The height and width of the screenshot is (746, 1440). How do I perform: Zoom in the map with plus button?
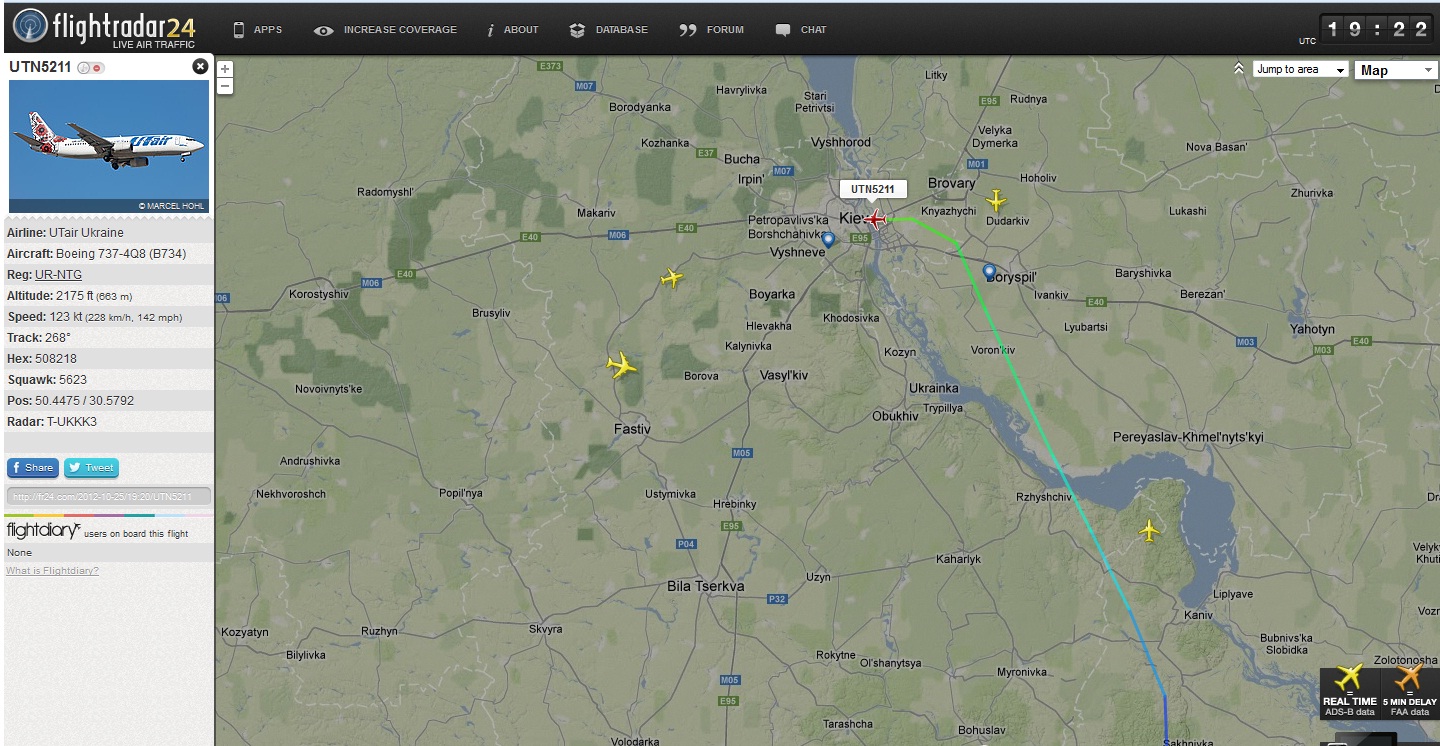[225, 69]
